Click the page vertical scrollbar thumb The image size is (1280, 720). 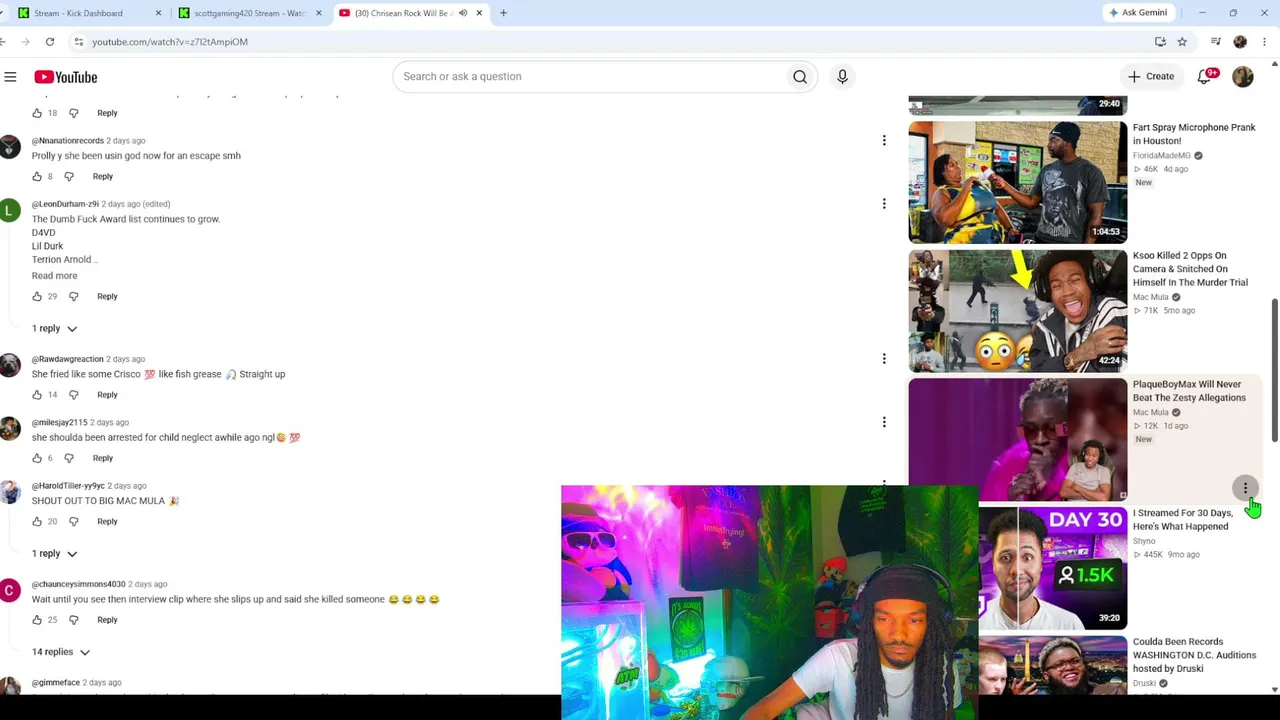pos(1274,370)
